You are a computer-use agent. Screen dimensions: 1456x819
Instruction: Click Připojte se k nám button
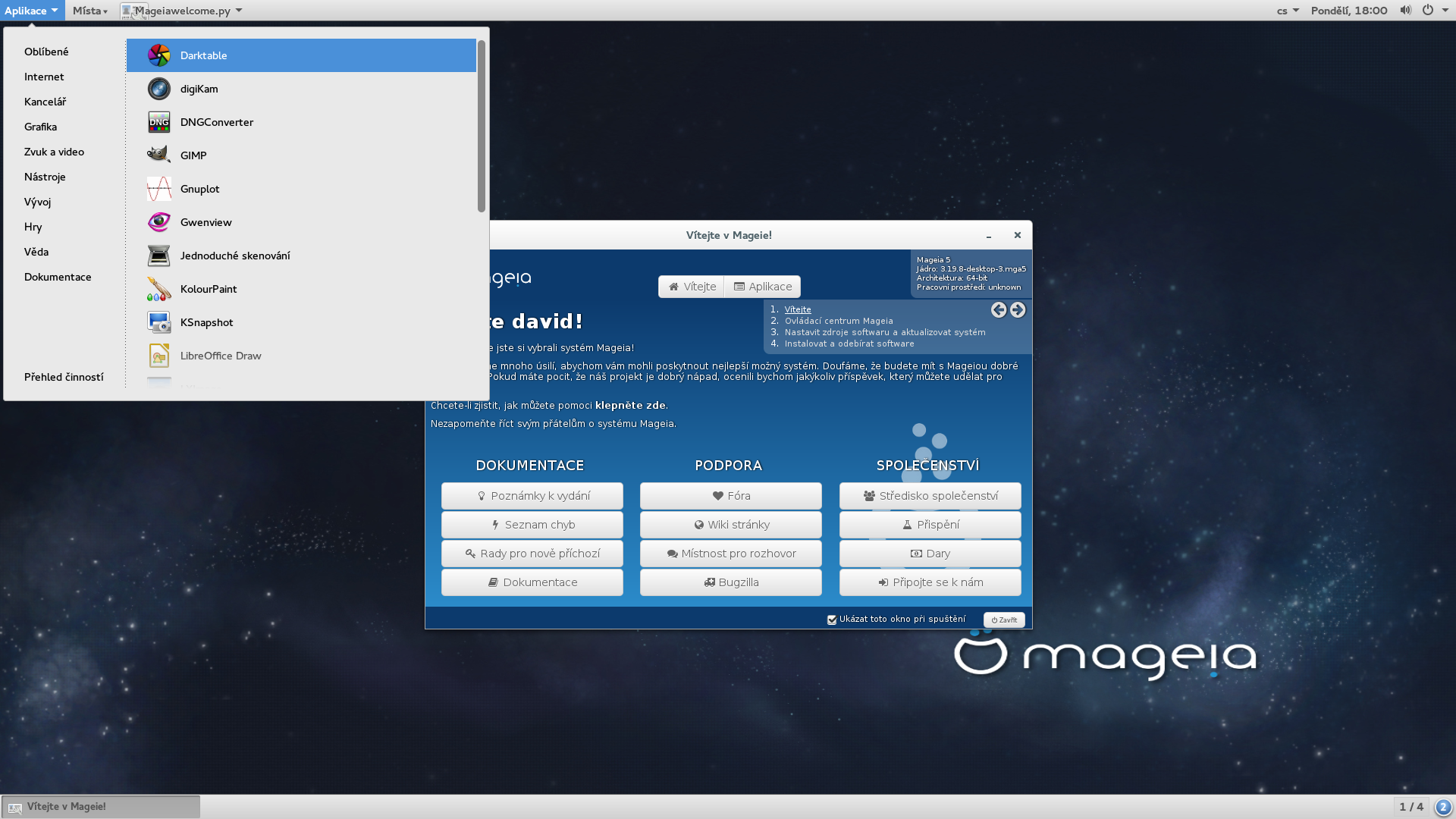930,582
